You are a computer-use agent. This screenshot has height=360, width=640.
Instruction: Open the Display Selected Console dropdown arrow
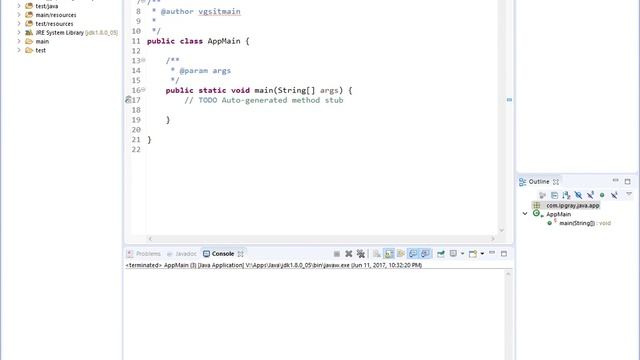coord(462,254)
